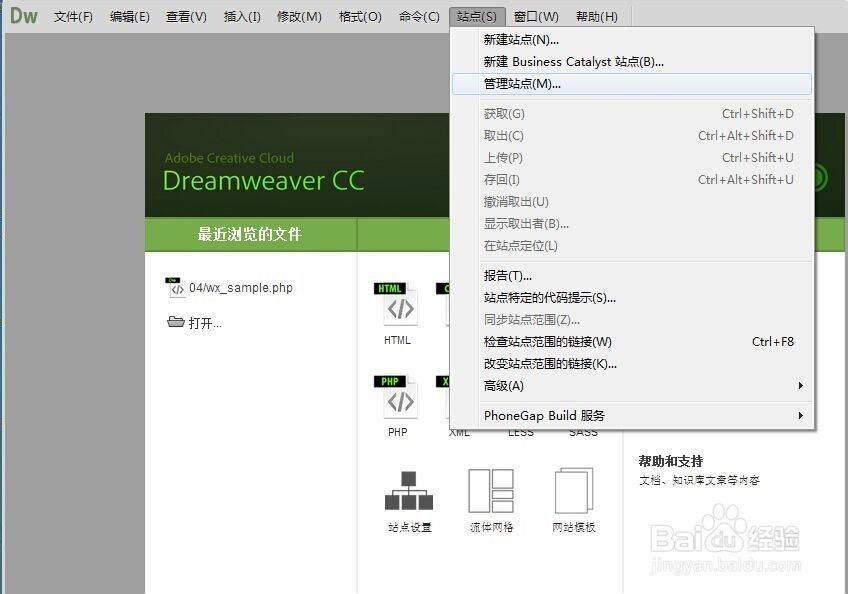Click the 最近浏览的文件 column header
The height and width of the screenshot is (594, 848).
(x=250, y=234)
